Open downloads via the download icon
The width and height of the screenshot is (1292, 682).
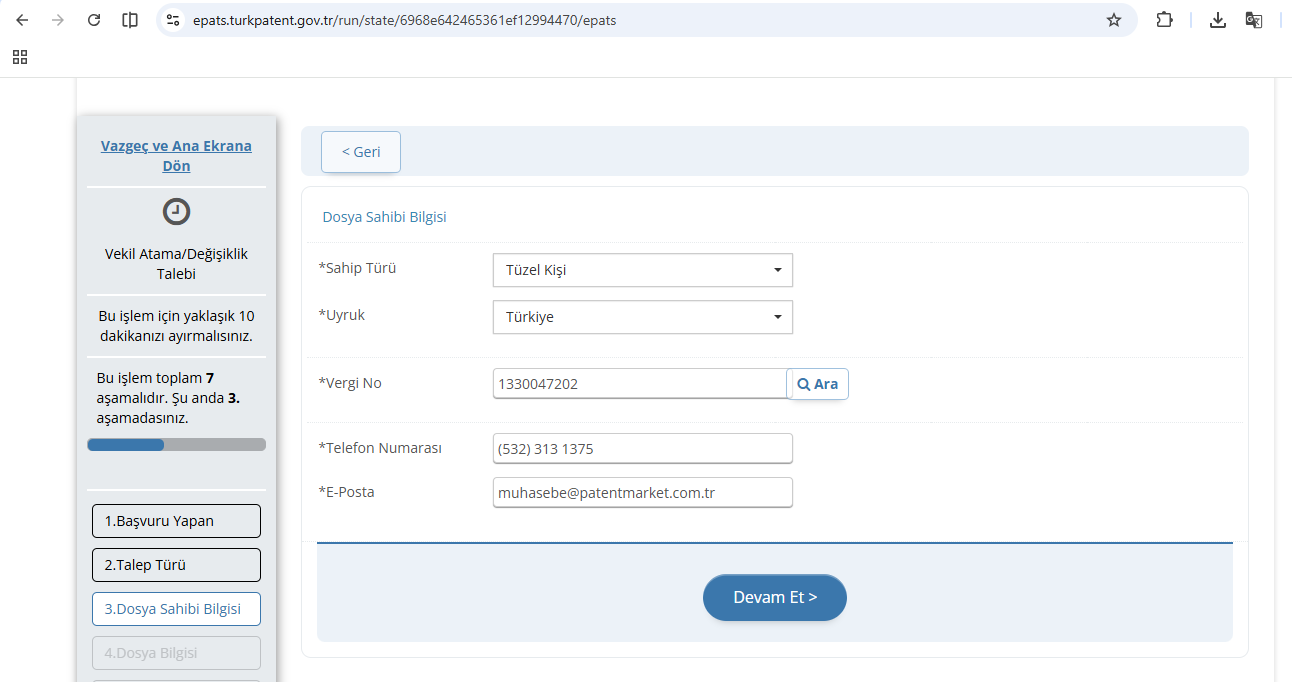tap(1217, 20)
